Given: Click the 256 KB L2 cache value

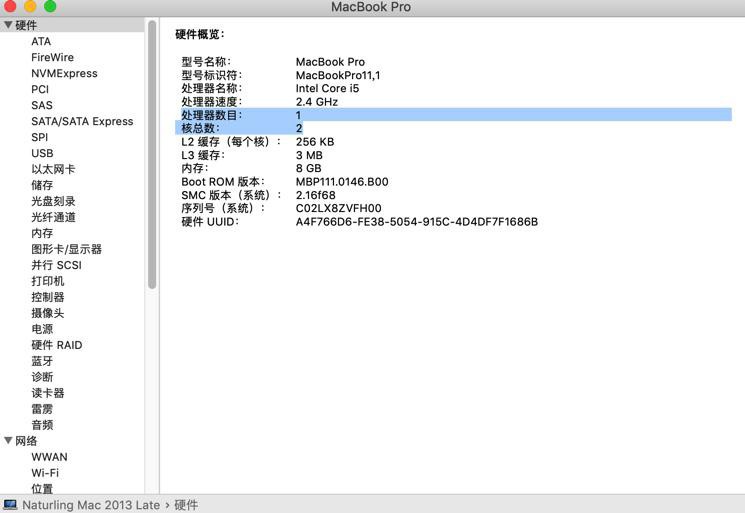Looking at the screenshot, I should point(315,142).
